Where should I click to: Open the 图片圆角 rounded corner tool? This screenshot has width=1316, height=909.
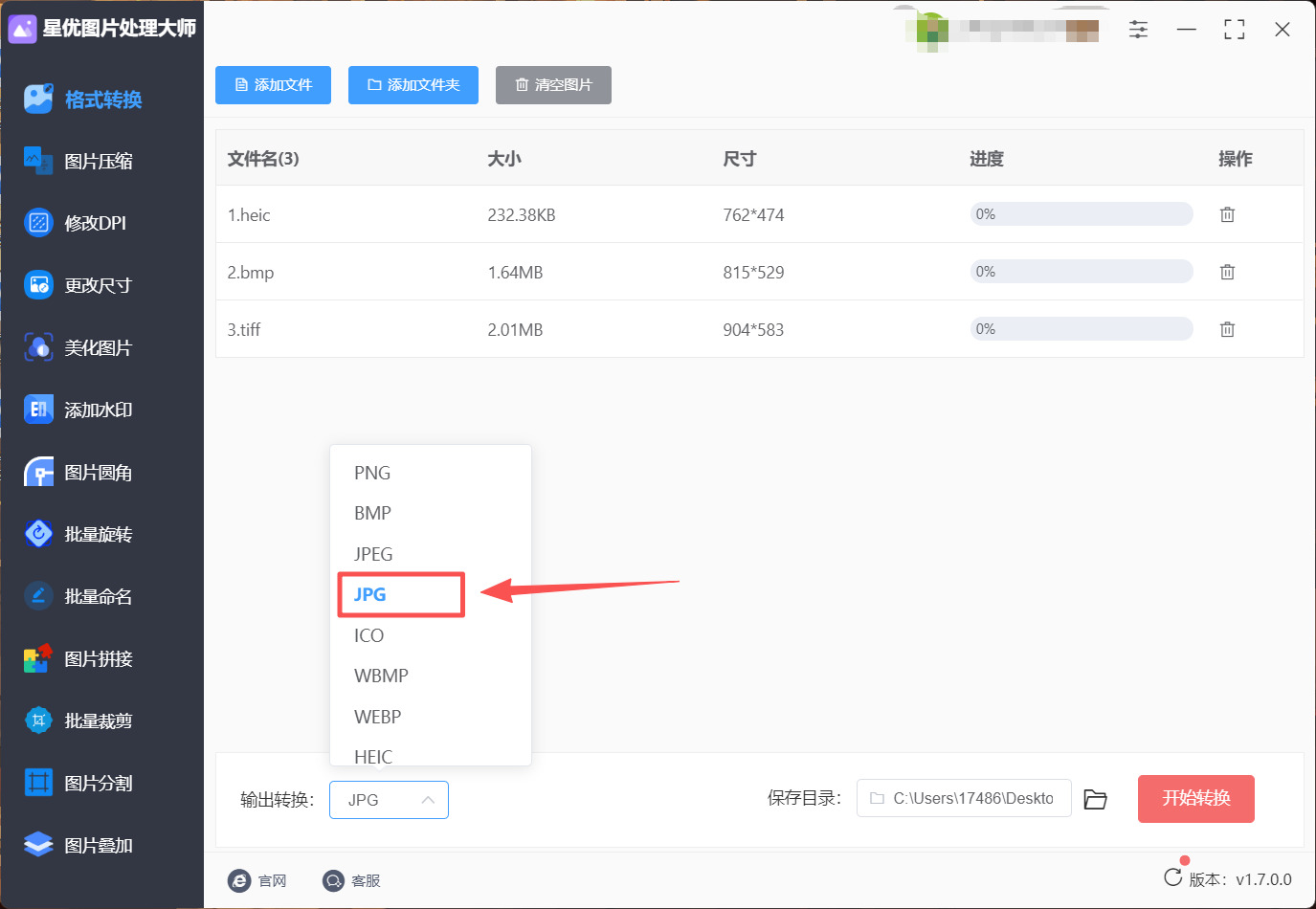coord(78,472)
